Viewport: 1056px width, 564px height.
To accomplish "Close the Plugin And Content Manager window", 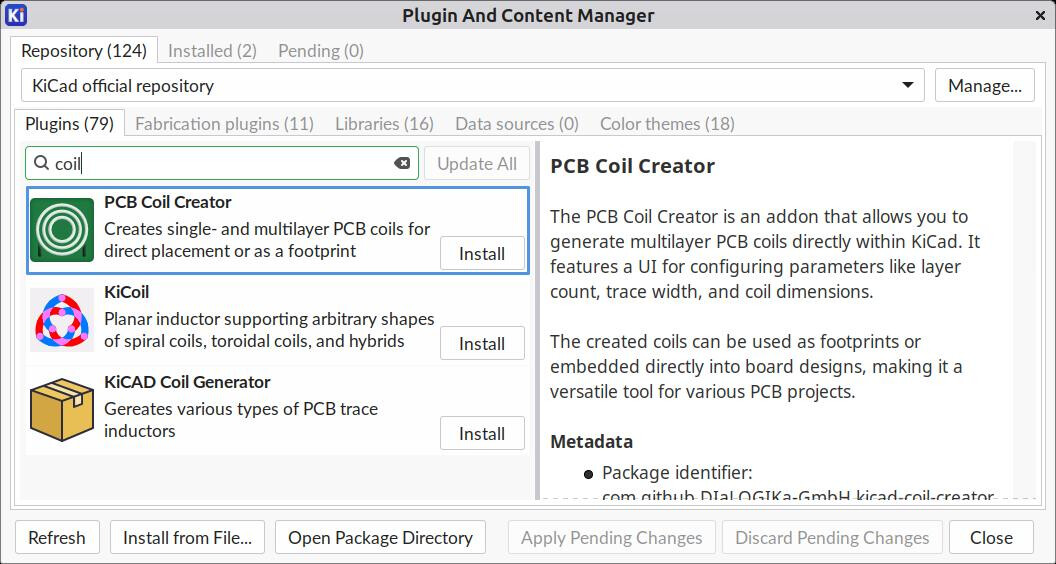I will tap(1041, 15).
